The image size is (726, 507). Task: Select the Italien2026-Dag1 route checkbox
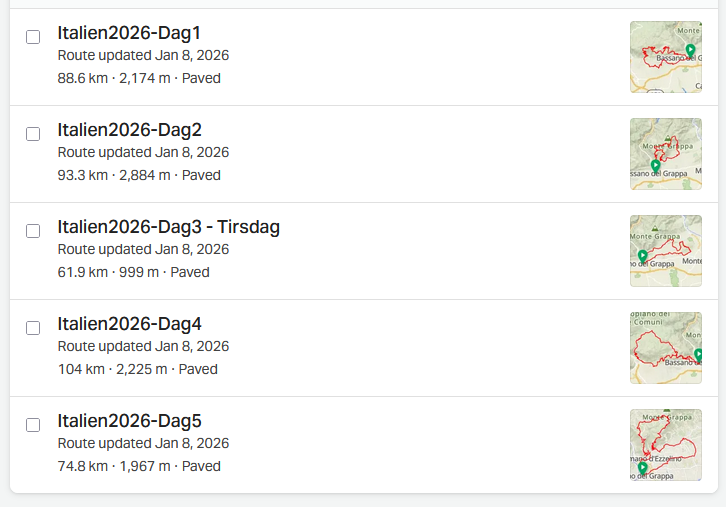point(33,37)
